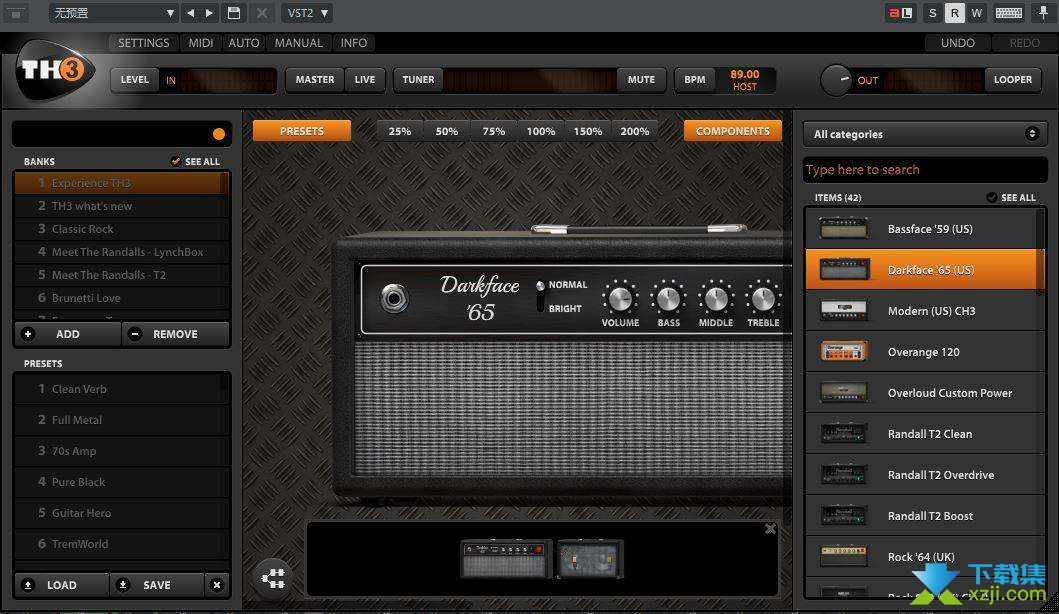Image resolution: width=1059 pixels, height=614 pixels.
Task: Open the SETTINGS menu
Action: pos(143,43)
